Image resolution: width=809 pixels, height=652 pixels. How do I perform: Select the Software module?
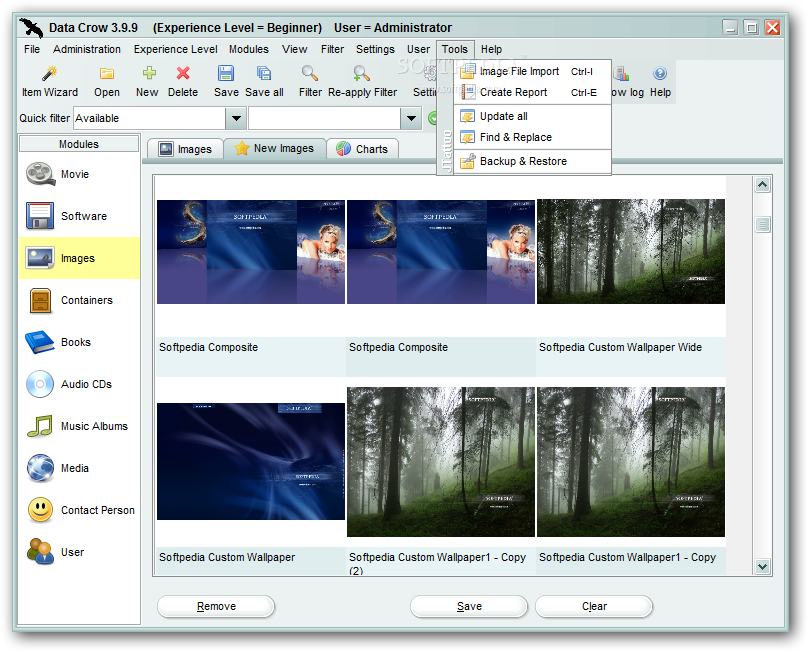click(x=79, y=216)
